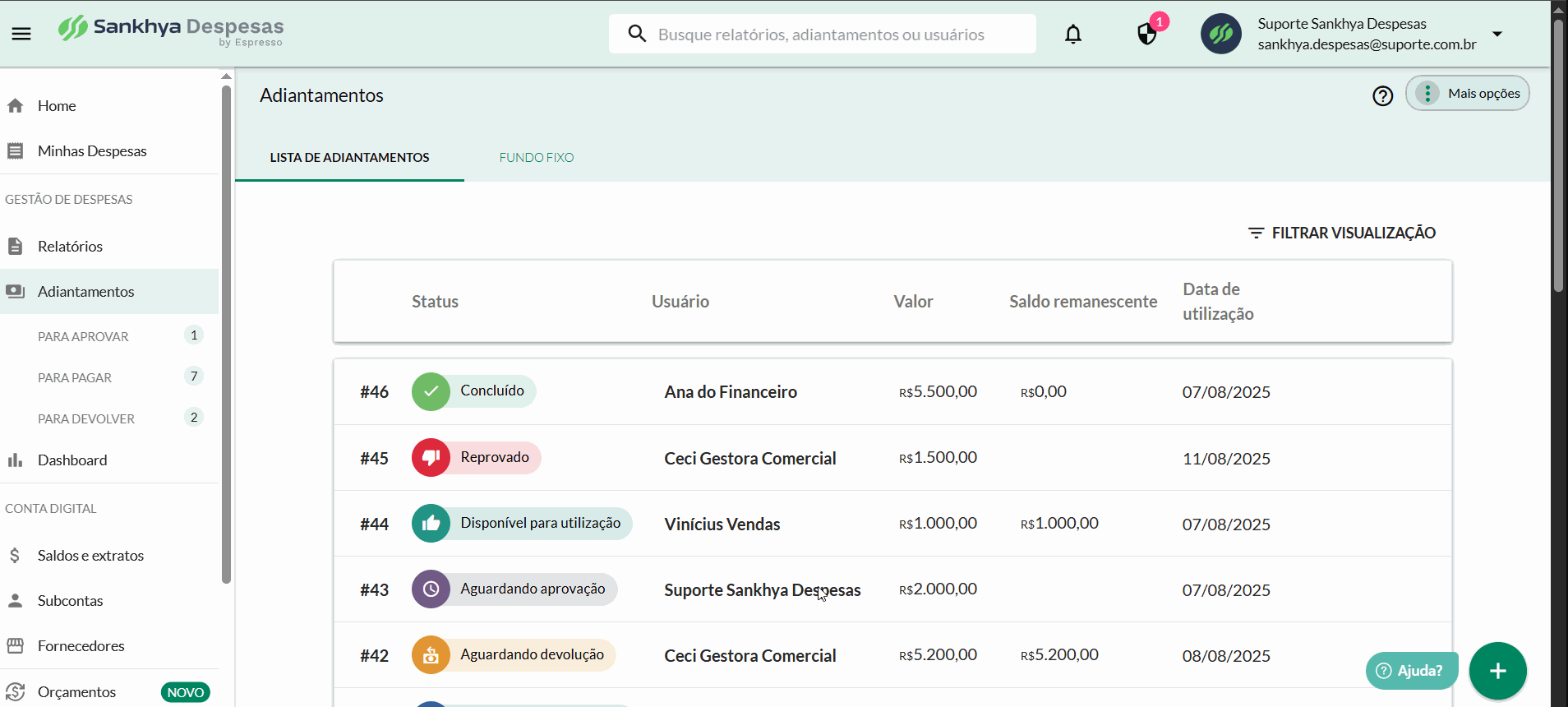Click user Vinícius Vendas
The height and width of the screenshot is (707, 1568).
coord(722,524)
